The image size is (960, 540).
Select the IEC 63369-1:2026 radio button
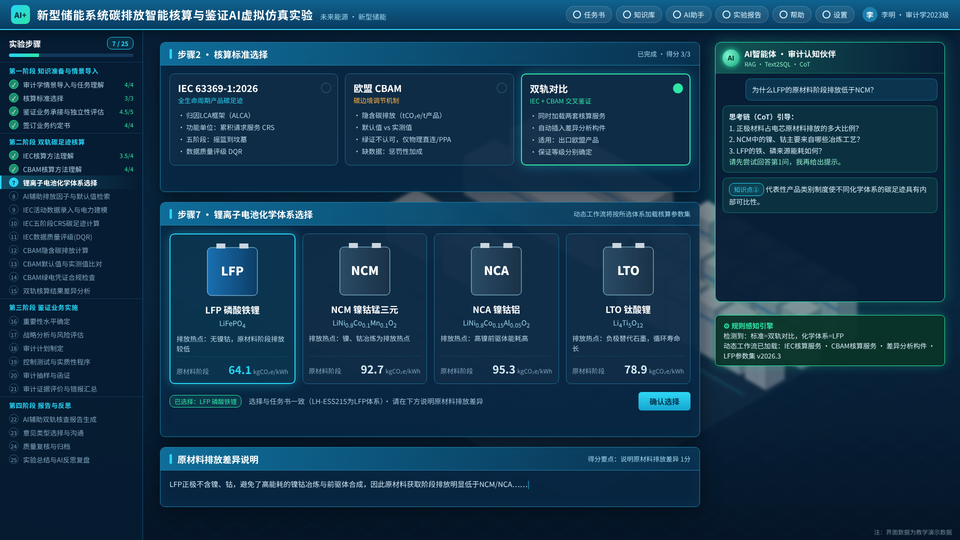(x=326, y=88)
